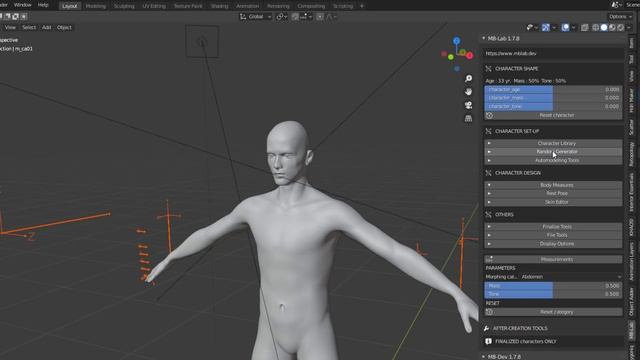Open Morphing category Abdomen dropdown
This screenshot has width=640, height=360.
pyautogui.click(x=571, y=277)
